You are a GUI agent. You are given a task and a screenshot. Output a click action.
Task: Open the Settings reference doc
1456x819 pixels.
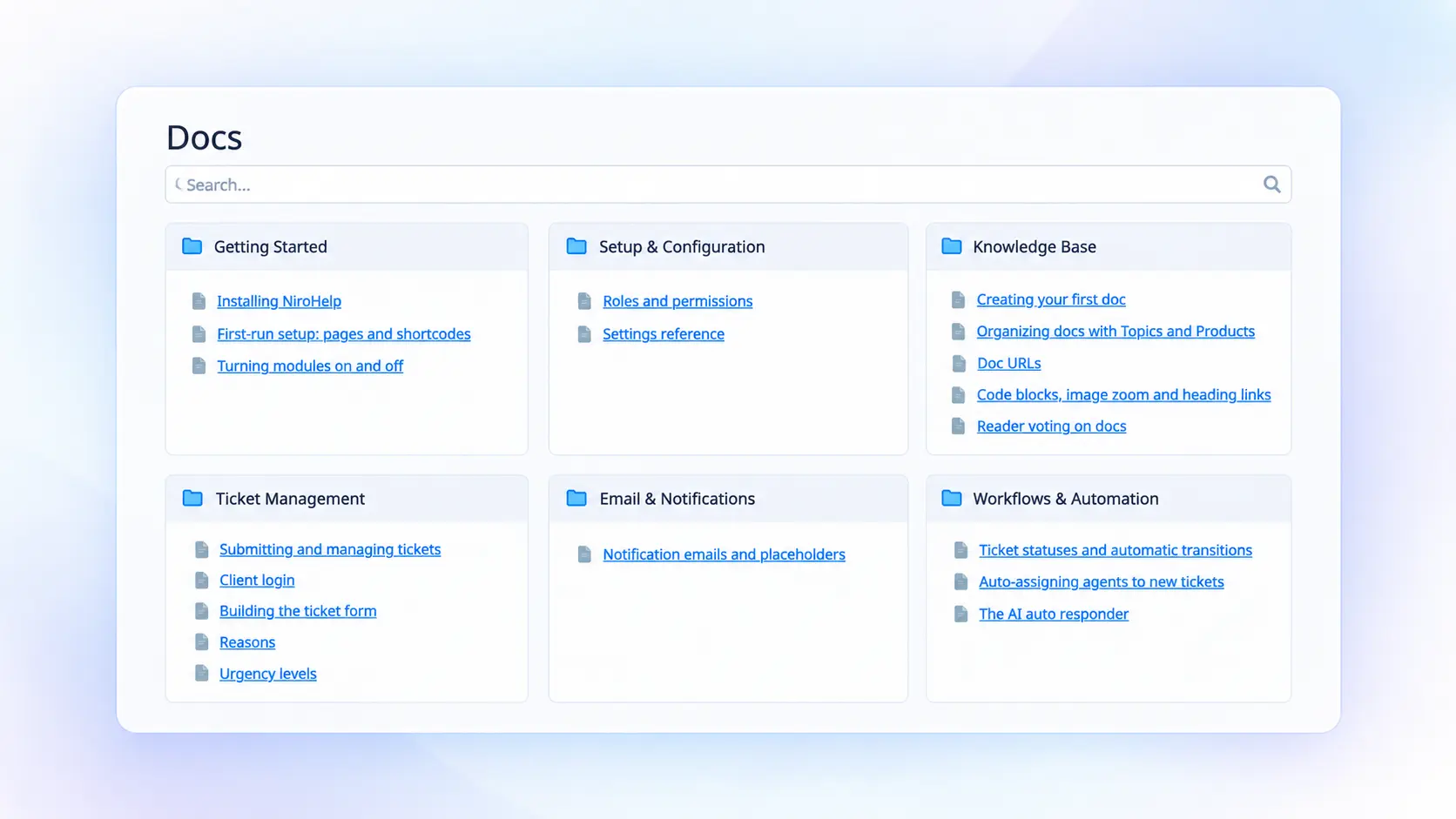point(664,334)
